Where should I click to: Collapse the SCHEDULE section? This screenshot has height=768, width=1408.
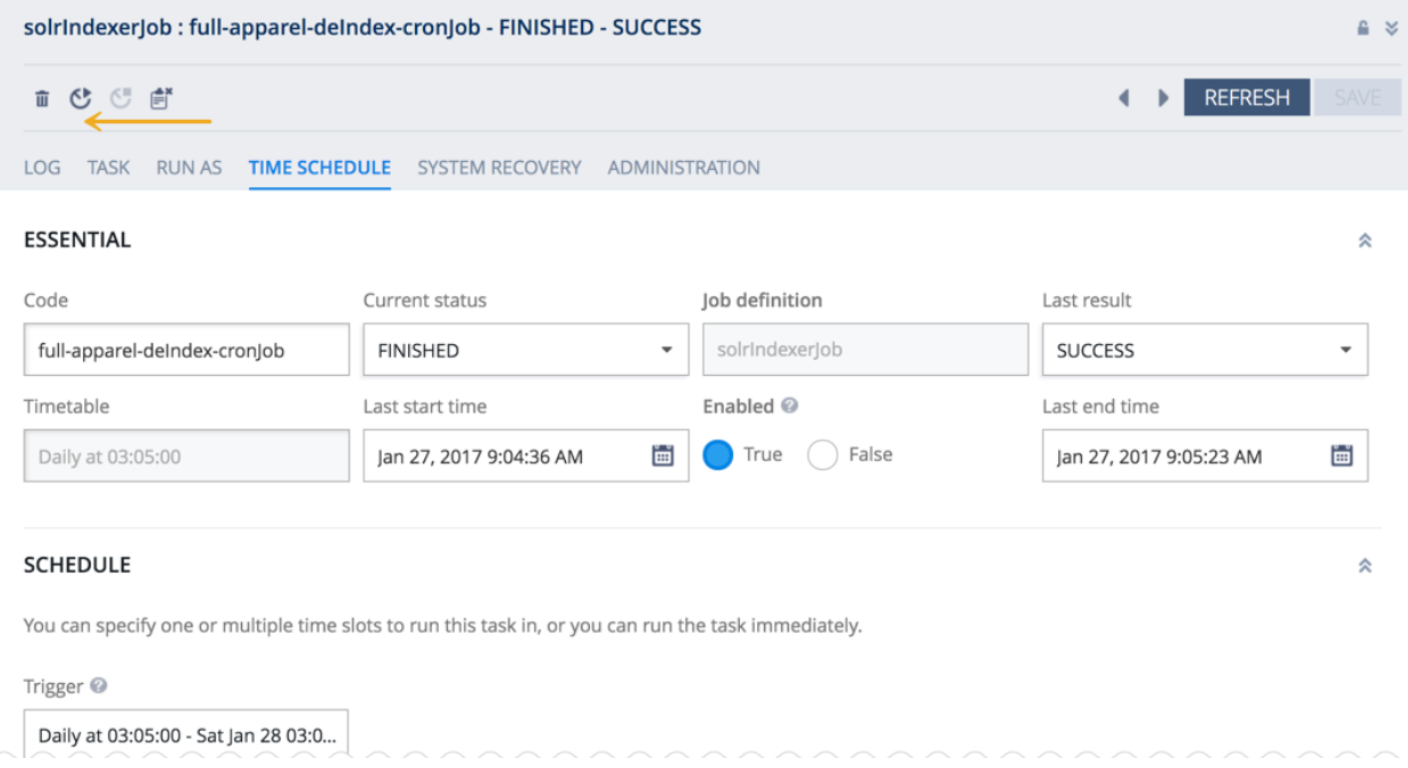[1365, 566]
